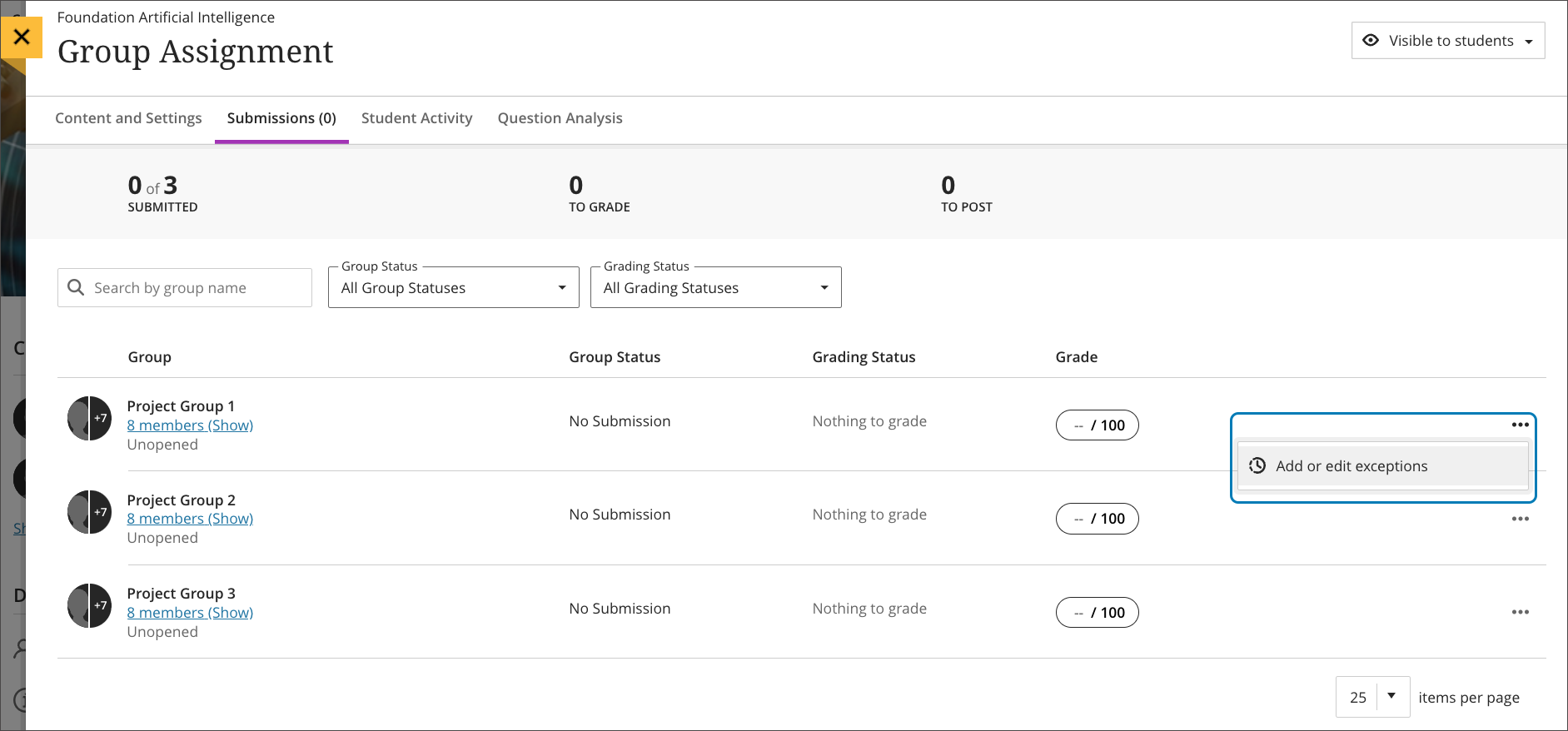Select Add or edit exceptions menu item
The image size is (1568, 731).
click(x=1351, y=466)
